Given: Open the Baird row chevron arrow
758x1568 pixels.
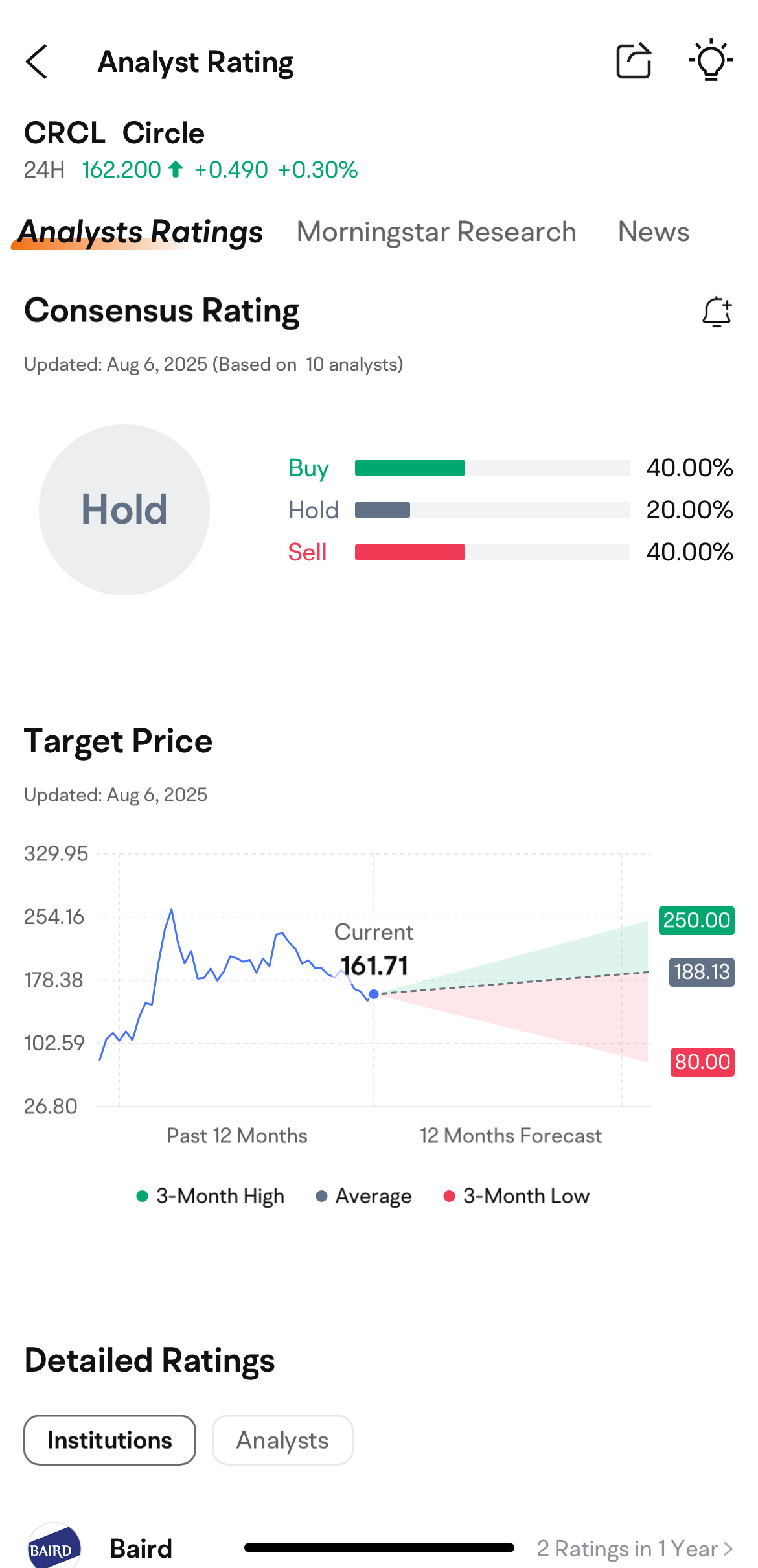Looking at the screenshot, I should 728,1549.
